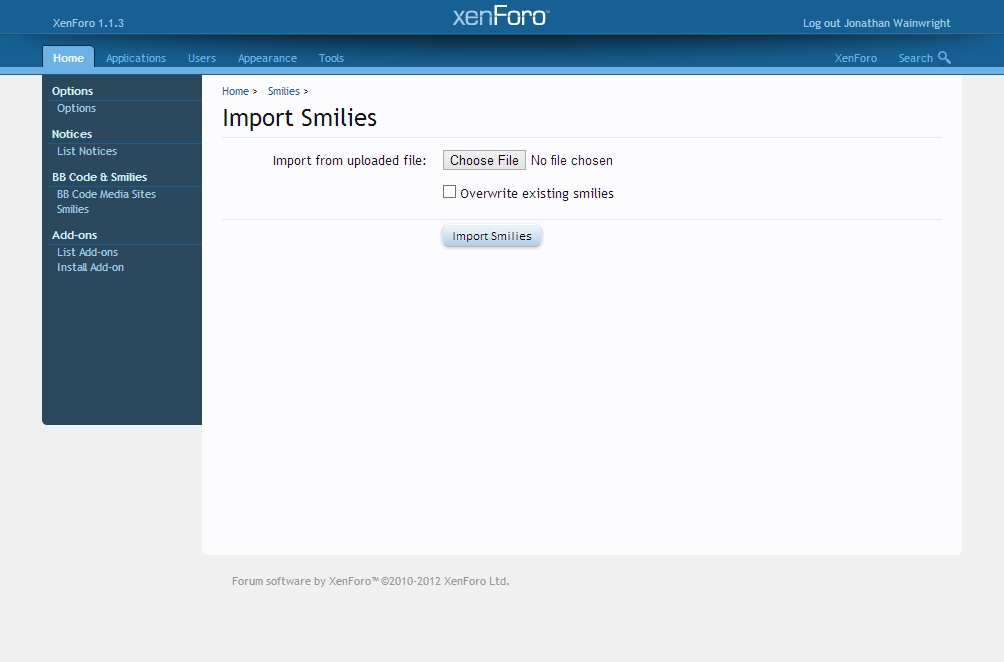Image resolution: width=1004 pixels, height=662 pixels.
Task: Open List Notices in sidebar
Action: [87, 151]
